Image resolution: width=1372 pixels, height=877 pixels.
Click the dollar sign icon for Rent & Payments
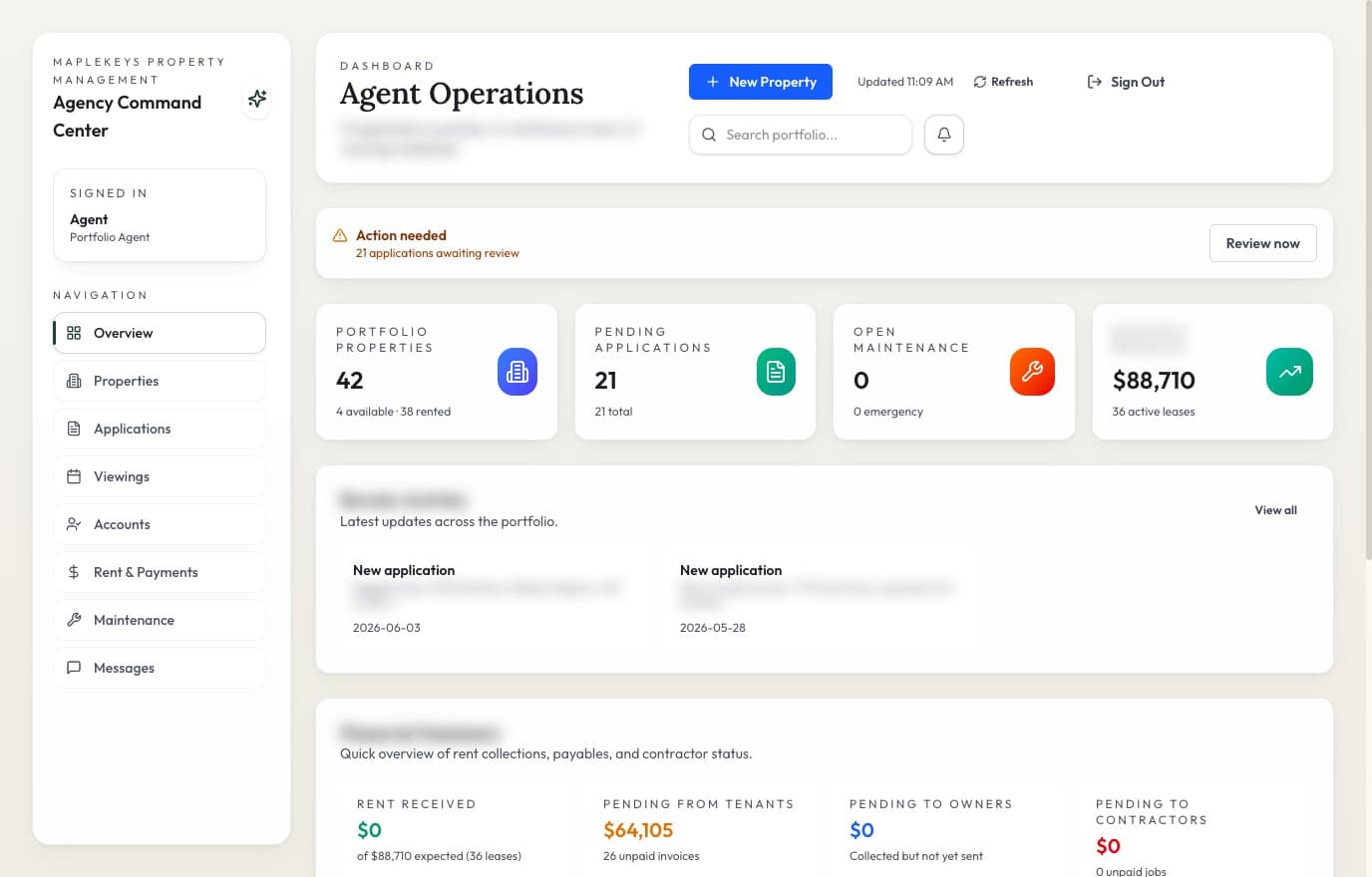(x=74, y=572)
